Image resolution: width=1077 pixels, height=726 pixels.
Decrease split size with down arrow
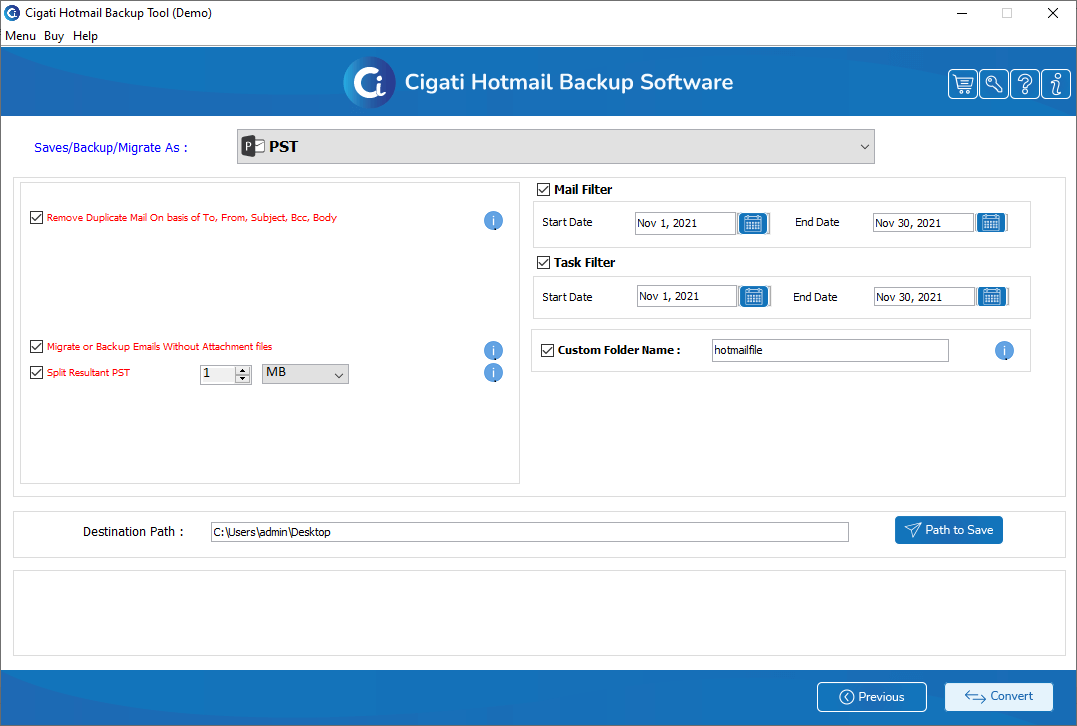[x=242, y=378]
